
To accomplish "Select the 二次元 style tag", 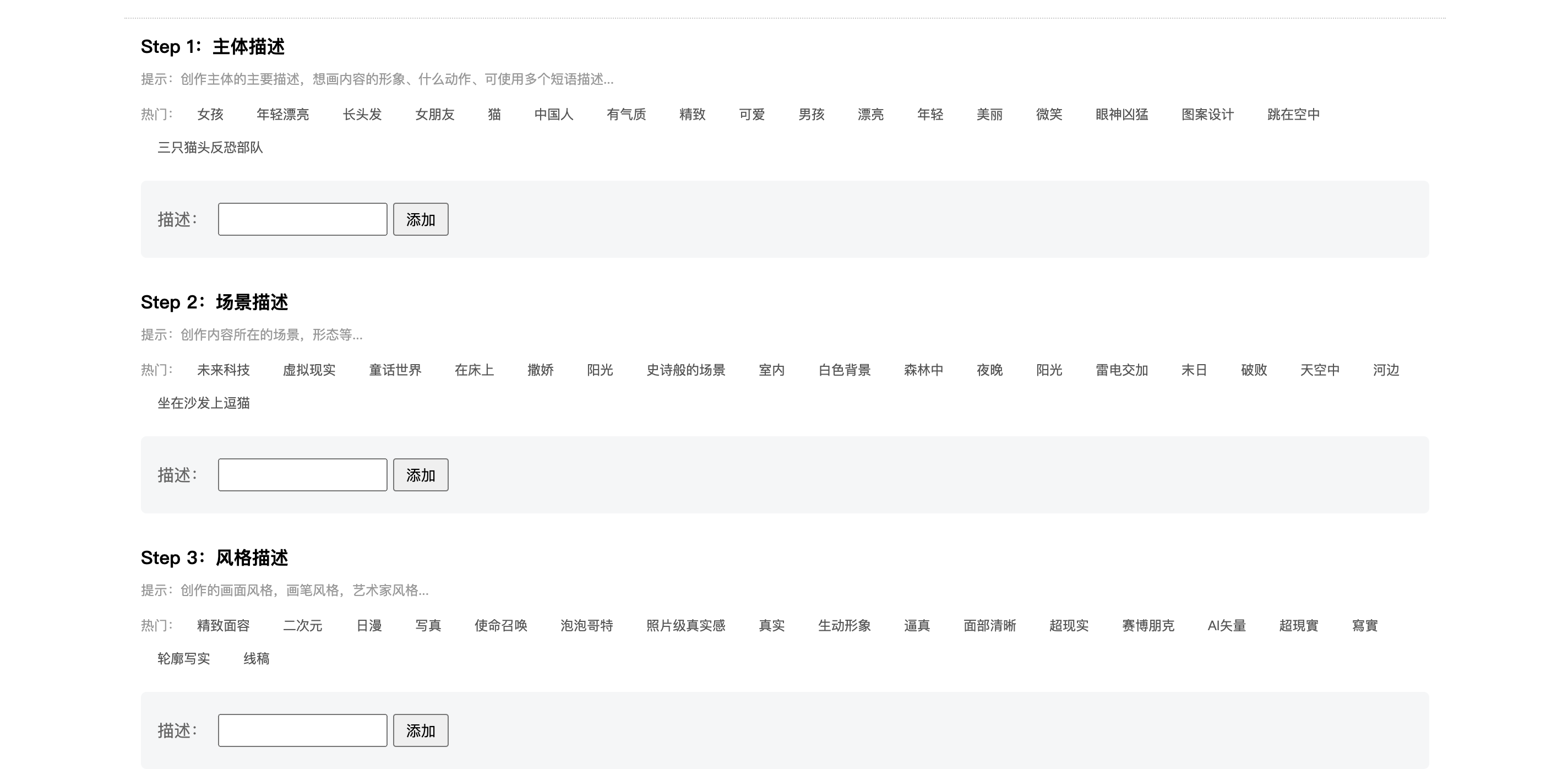I will coord(302,626).
